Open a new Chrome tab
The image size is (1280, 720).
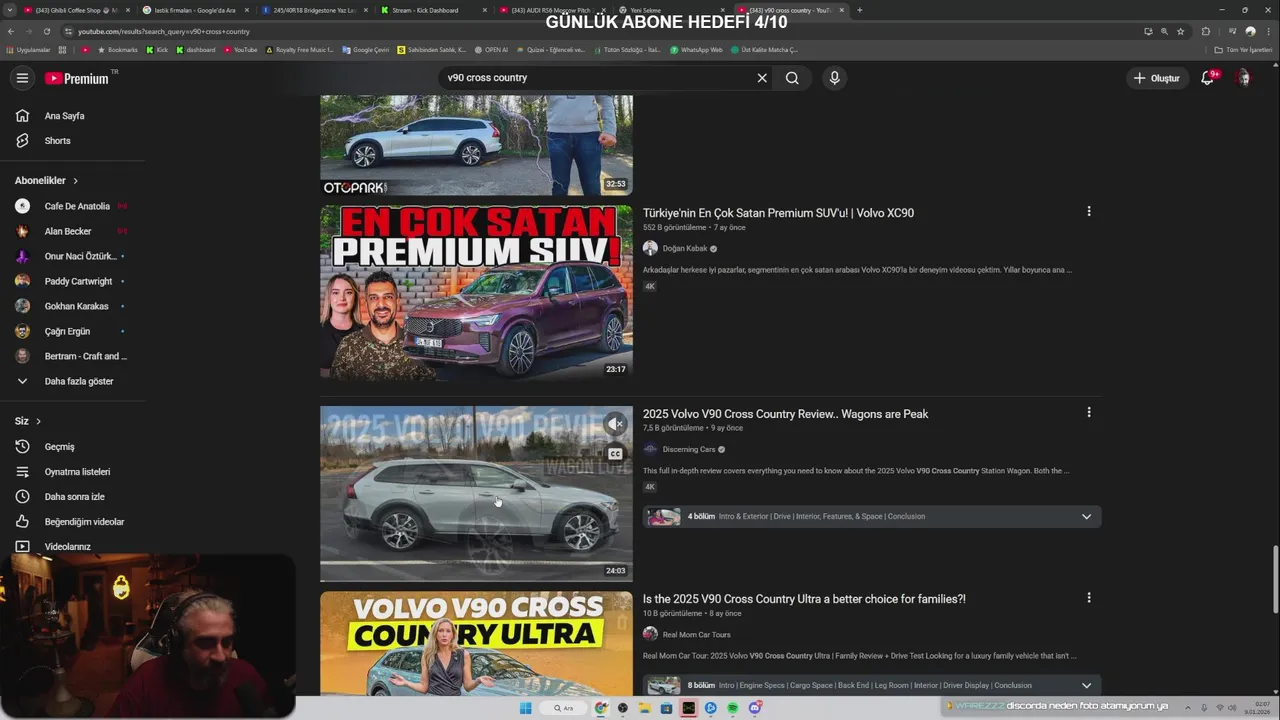pyautogui.click(x=860, y=10)
